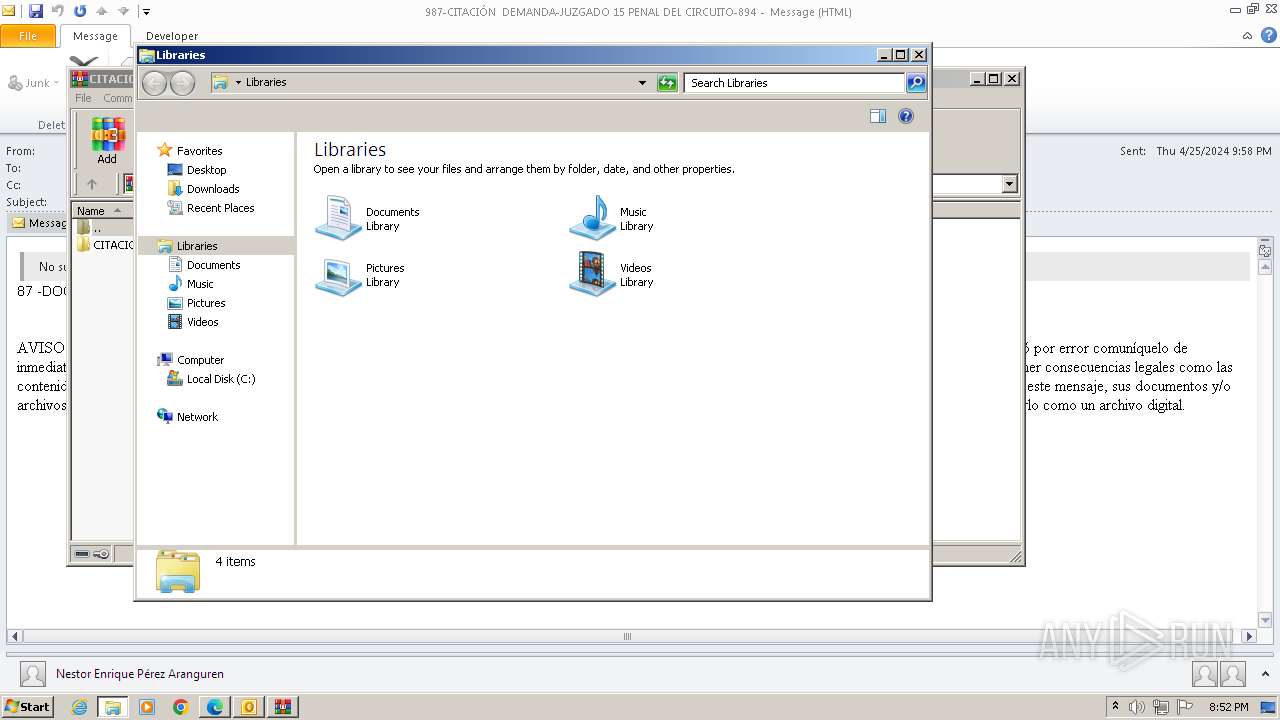Select Favorites in navigation pane
Viewport: 1280px width, 720px height.
coord(190,151)
